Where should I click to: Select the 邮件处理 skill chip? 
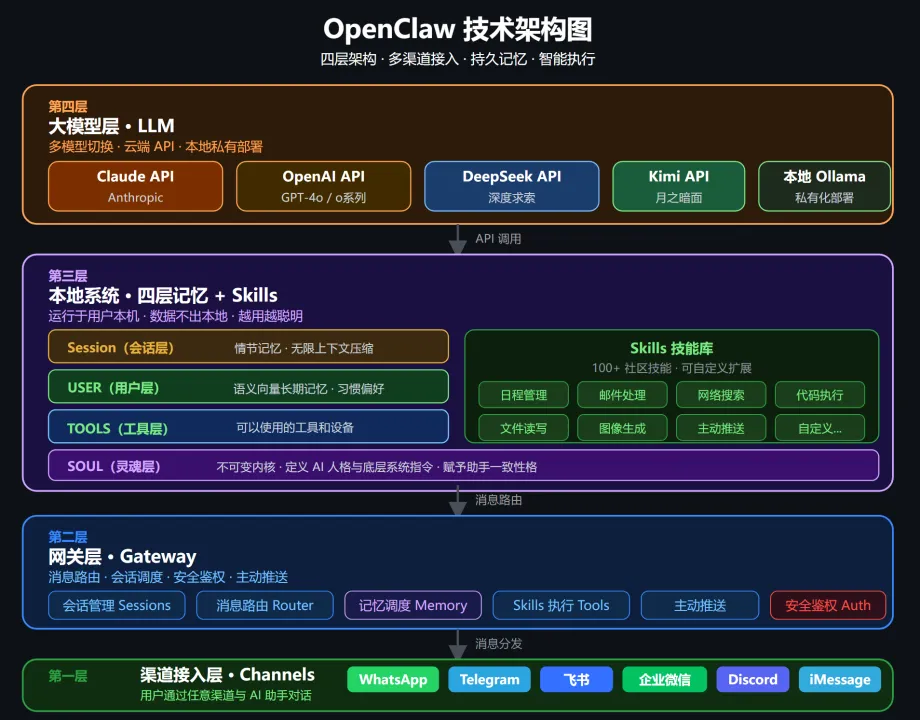[622, 395]
